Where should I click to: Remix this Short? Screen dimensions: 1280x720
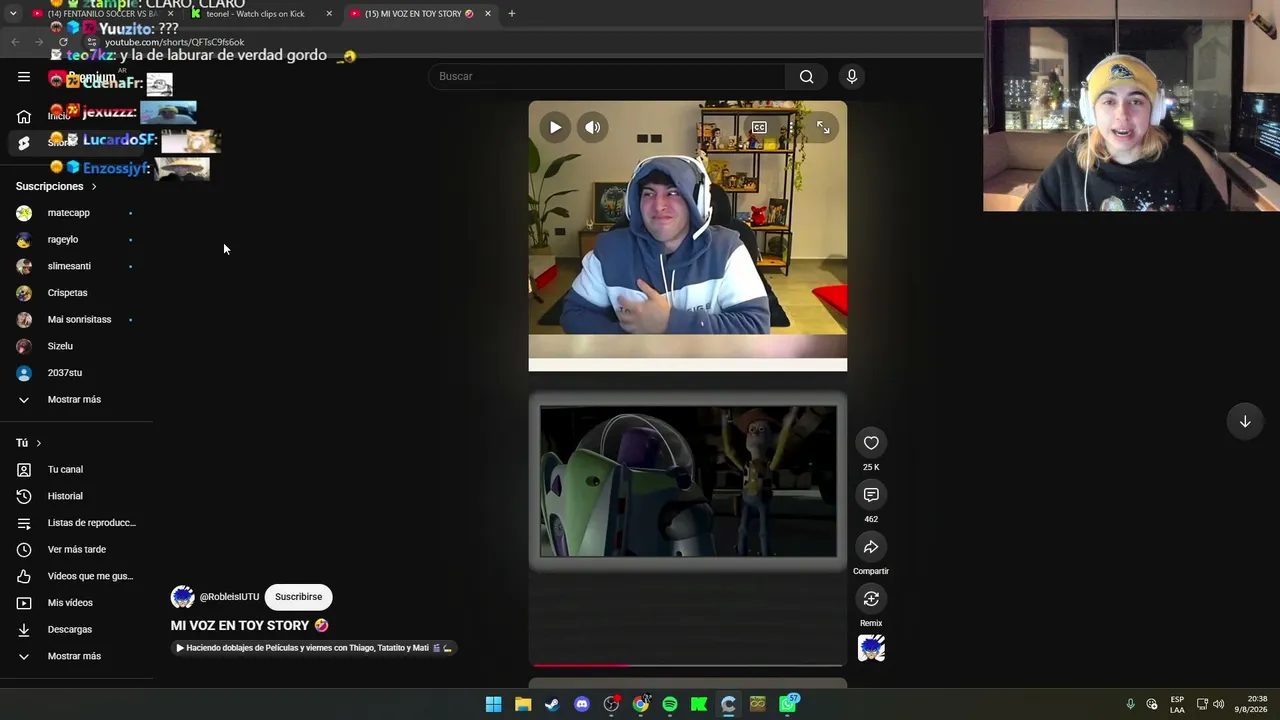pyautogui.click(x=871, y=599)
